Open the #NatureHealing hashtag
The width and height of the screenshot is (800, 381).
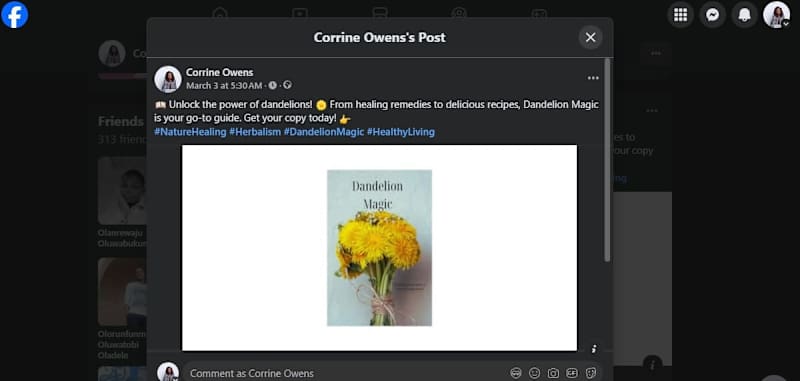tap(190, 132)
